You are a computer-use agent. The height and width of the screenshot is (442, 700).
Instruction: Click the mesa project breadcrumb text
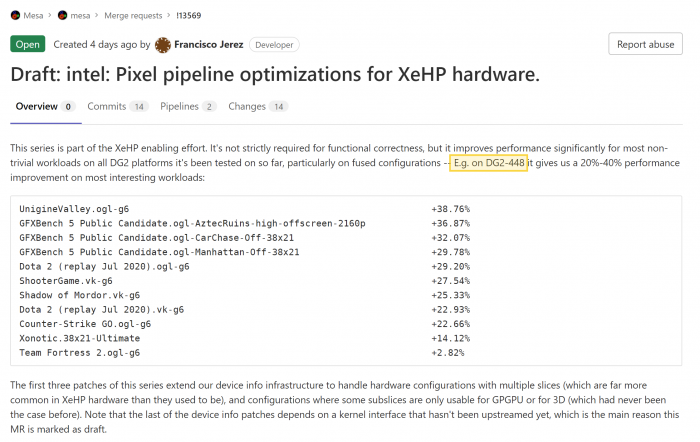pyautogui.click(x=82, y=16)
